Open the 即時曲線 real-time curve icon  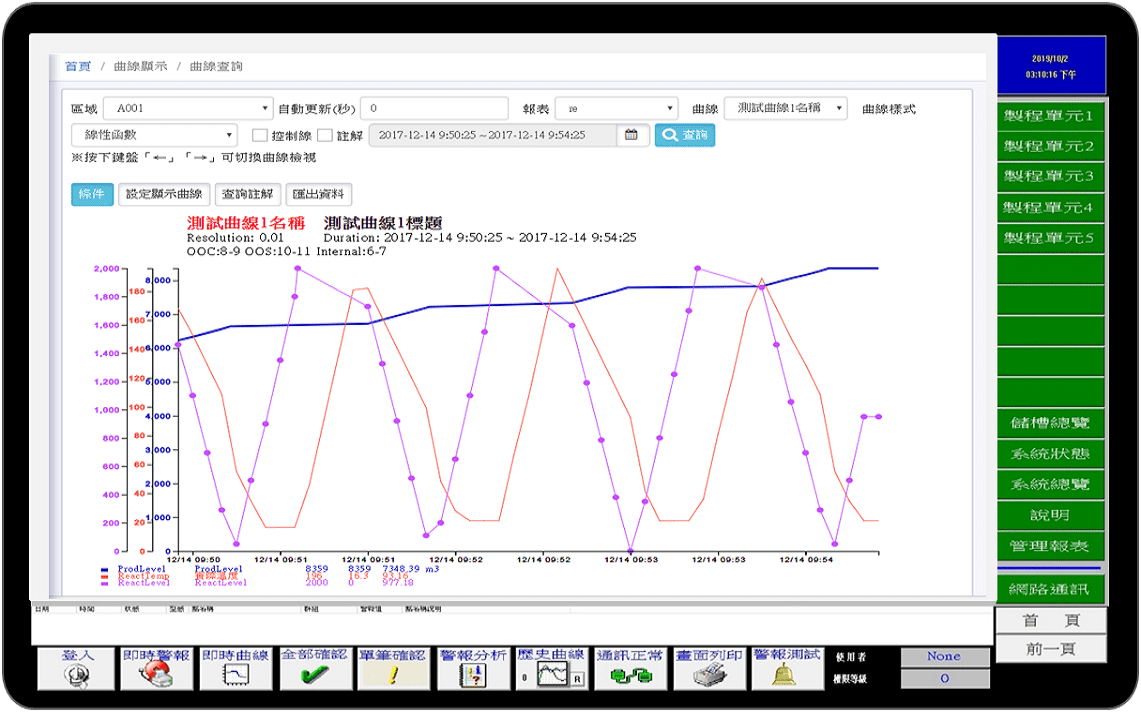tap(235, 674)
